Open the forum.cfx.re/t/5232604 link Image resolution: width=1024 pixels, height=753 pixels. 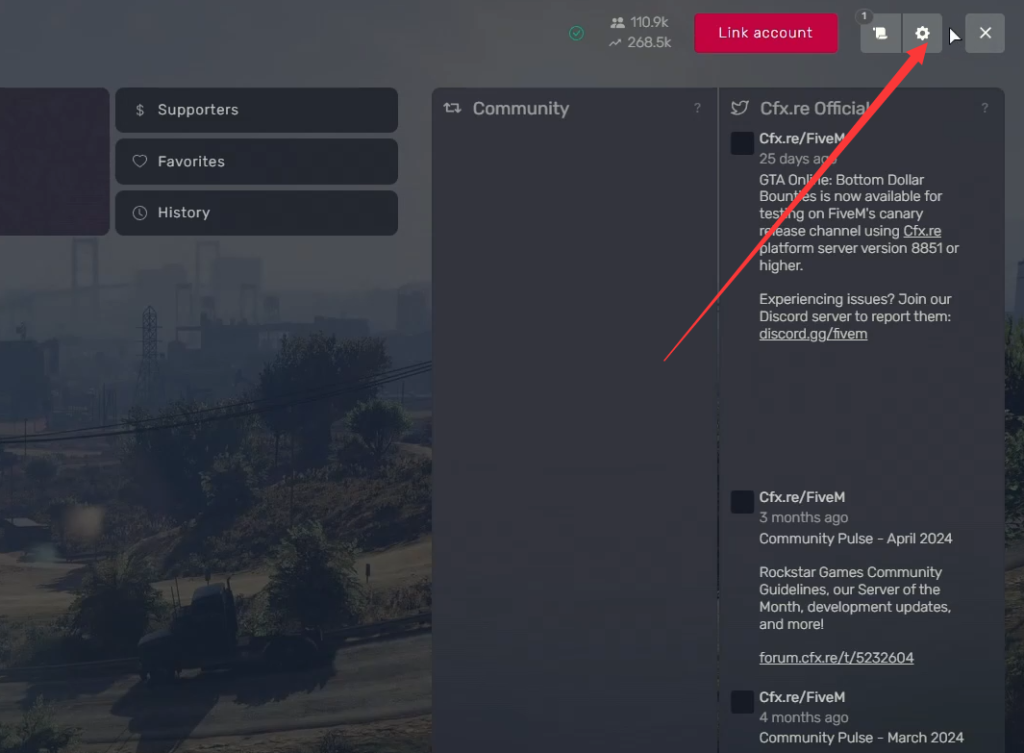point(836,658)
